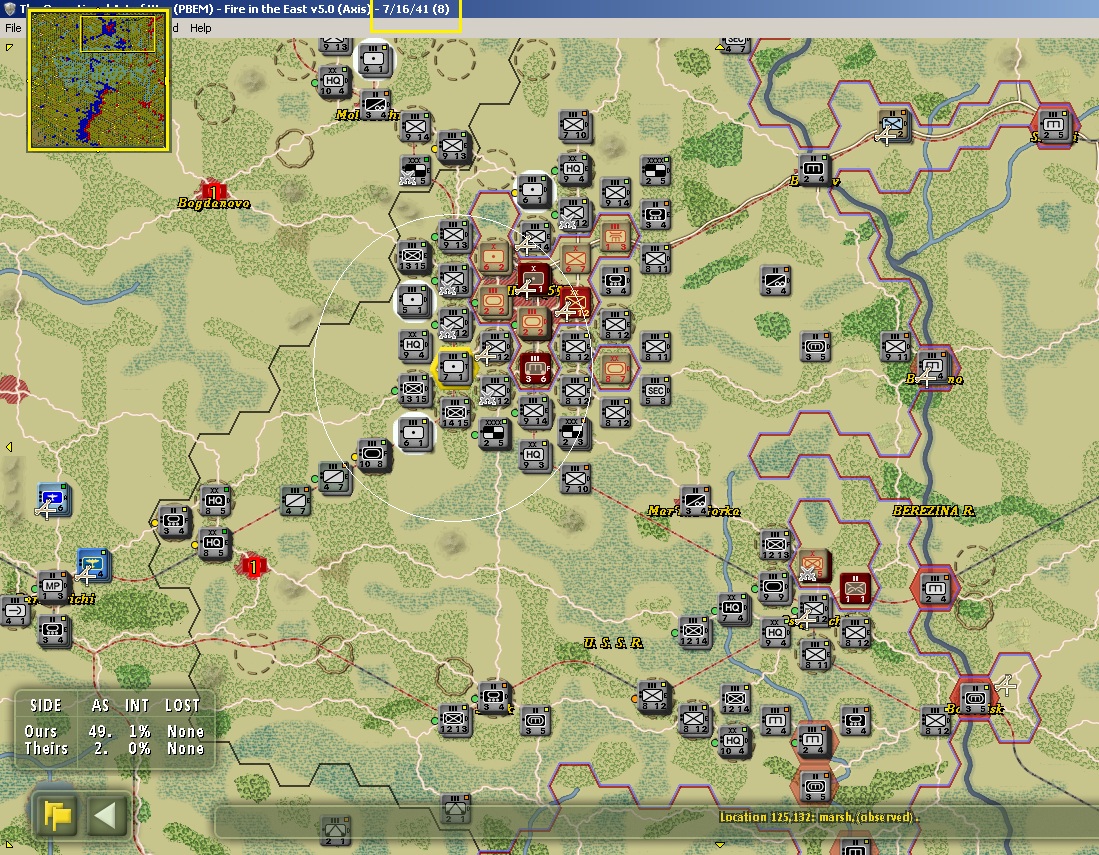Open the File menu
Image resolution: width=1099 pixels, height=855 pixels.
tap(13, 28)
